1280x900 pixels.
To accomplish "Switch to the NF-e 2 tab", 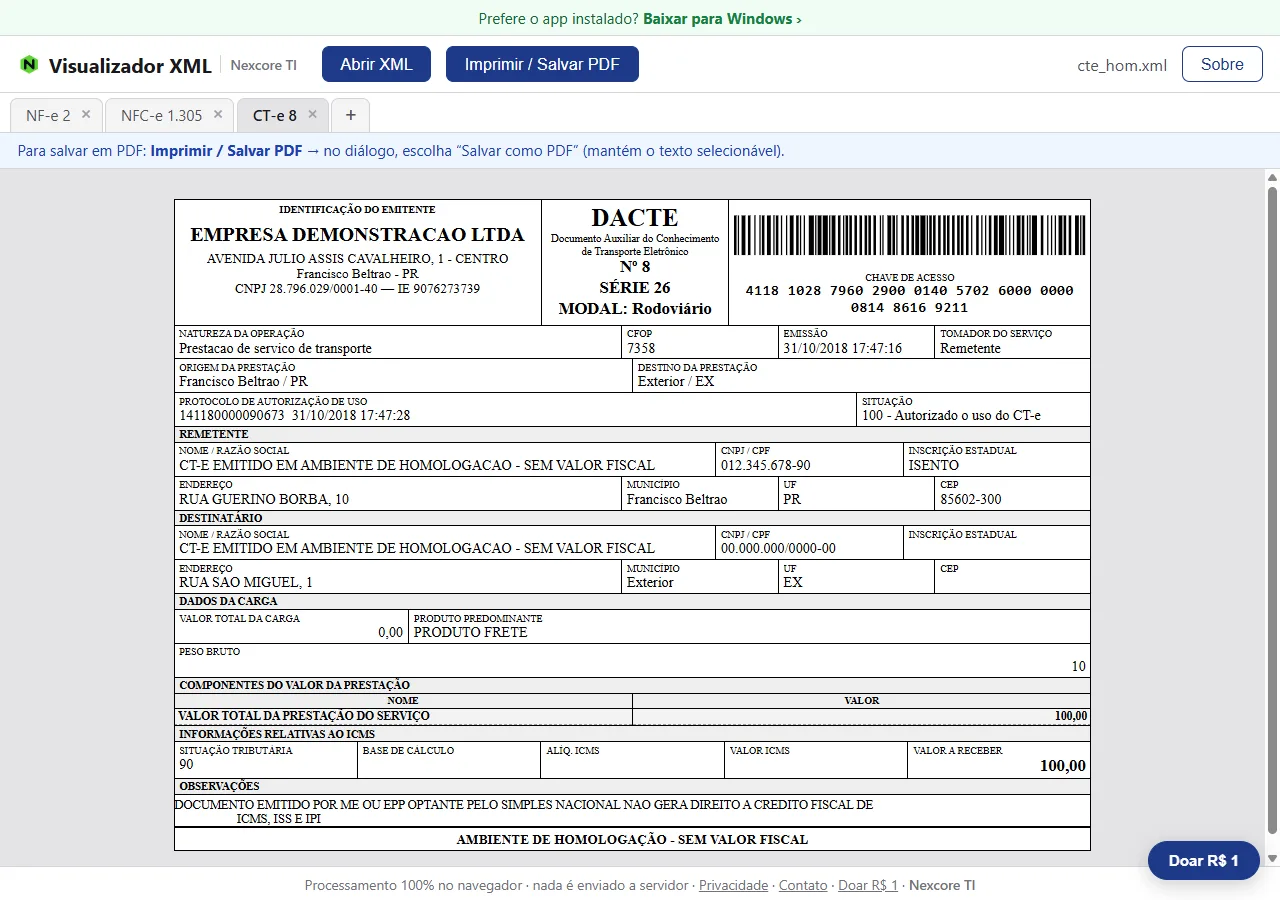I will 48,115.
